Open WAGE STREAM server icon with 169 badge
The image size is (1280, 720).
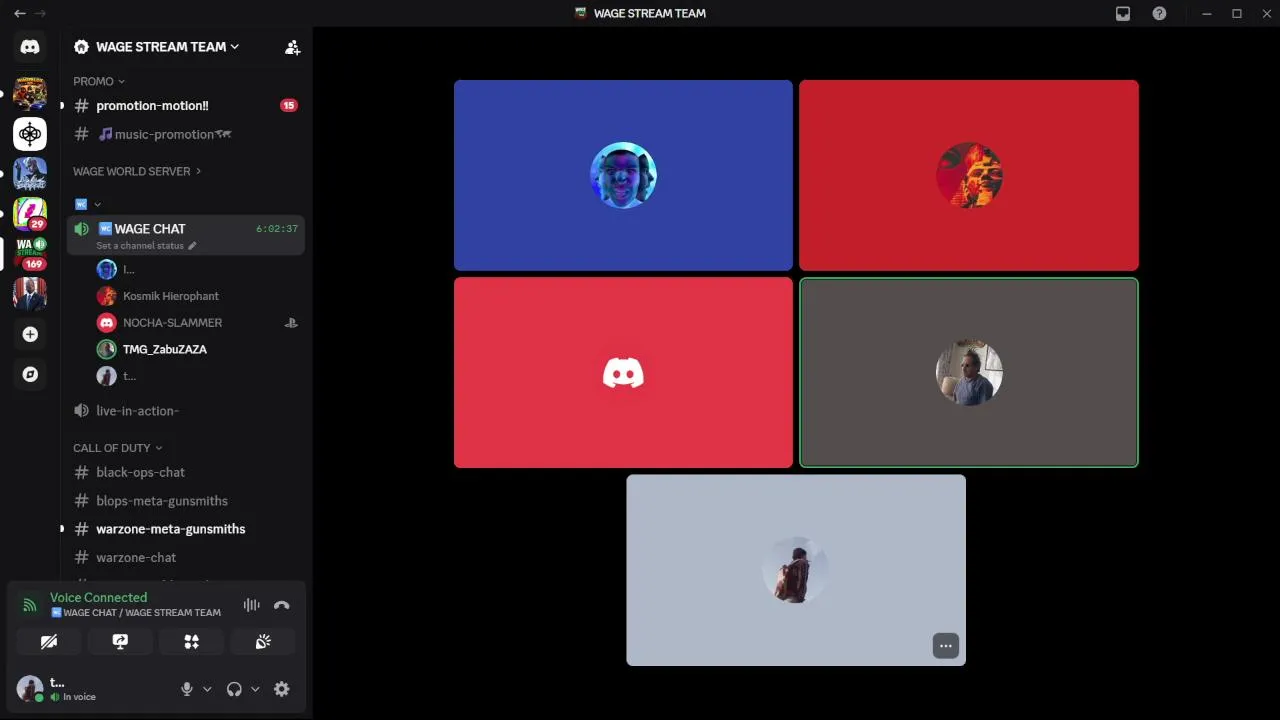(30, 254)
